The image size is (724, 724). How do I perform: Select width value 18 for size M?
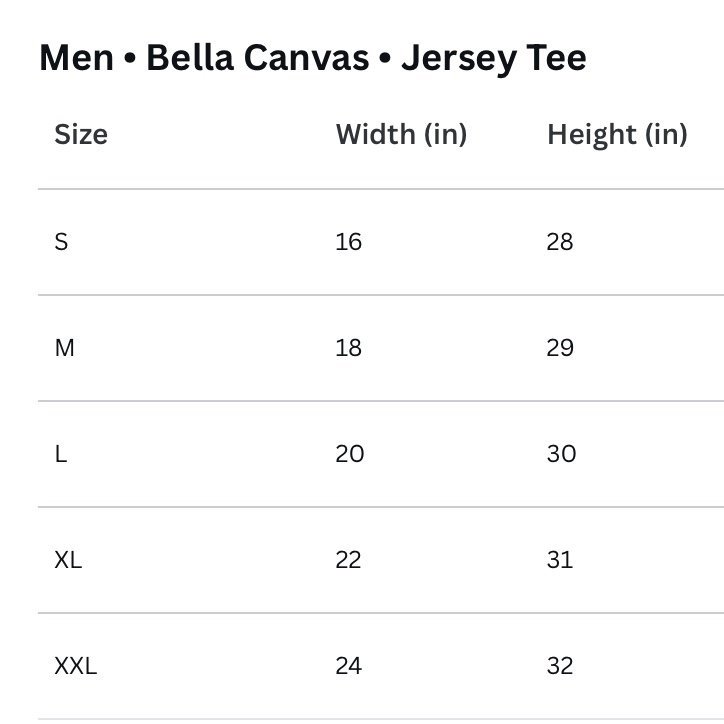click(349, 348)
